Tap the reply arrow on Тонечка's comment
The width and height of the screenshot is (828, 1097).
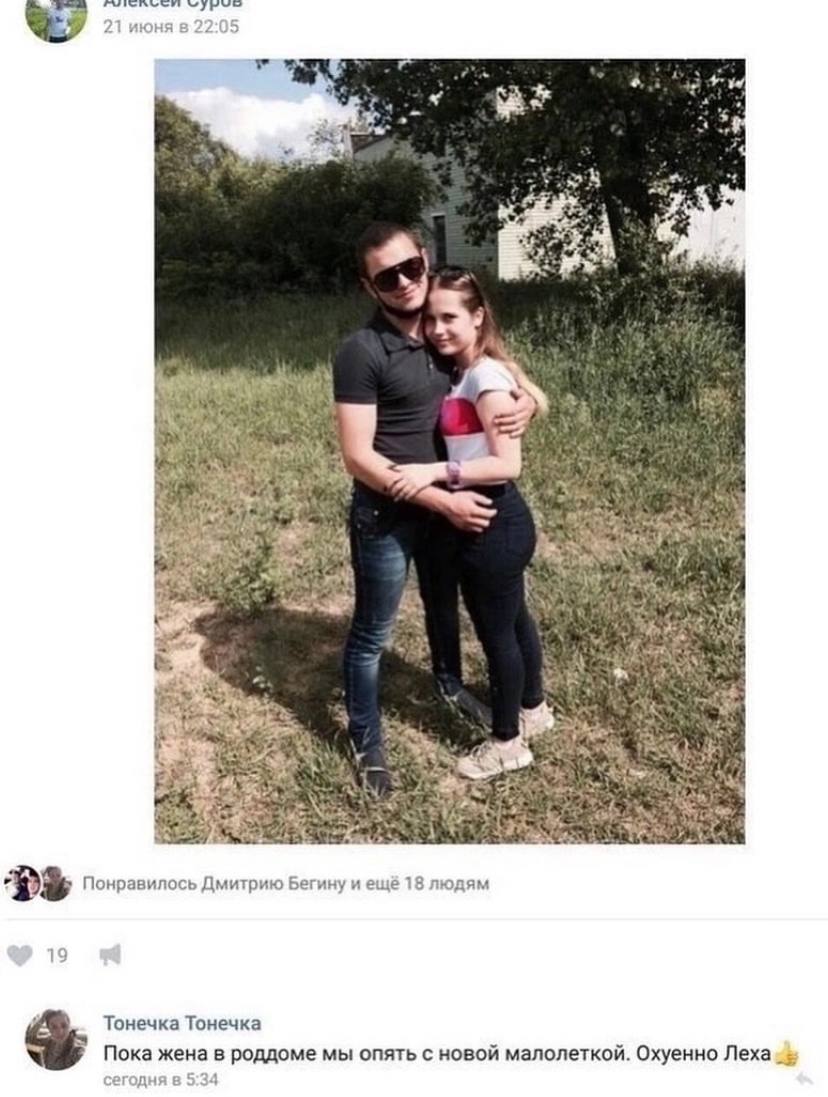(x=804, y=1080)
